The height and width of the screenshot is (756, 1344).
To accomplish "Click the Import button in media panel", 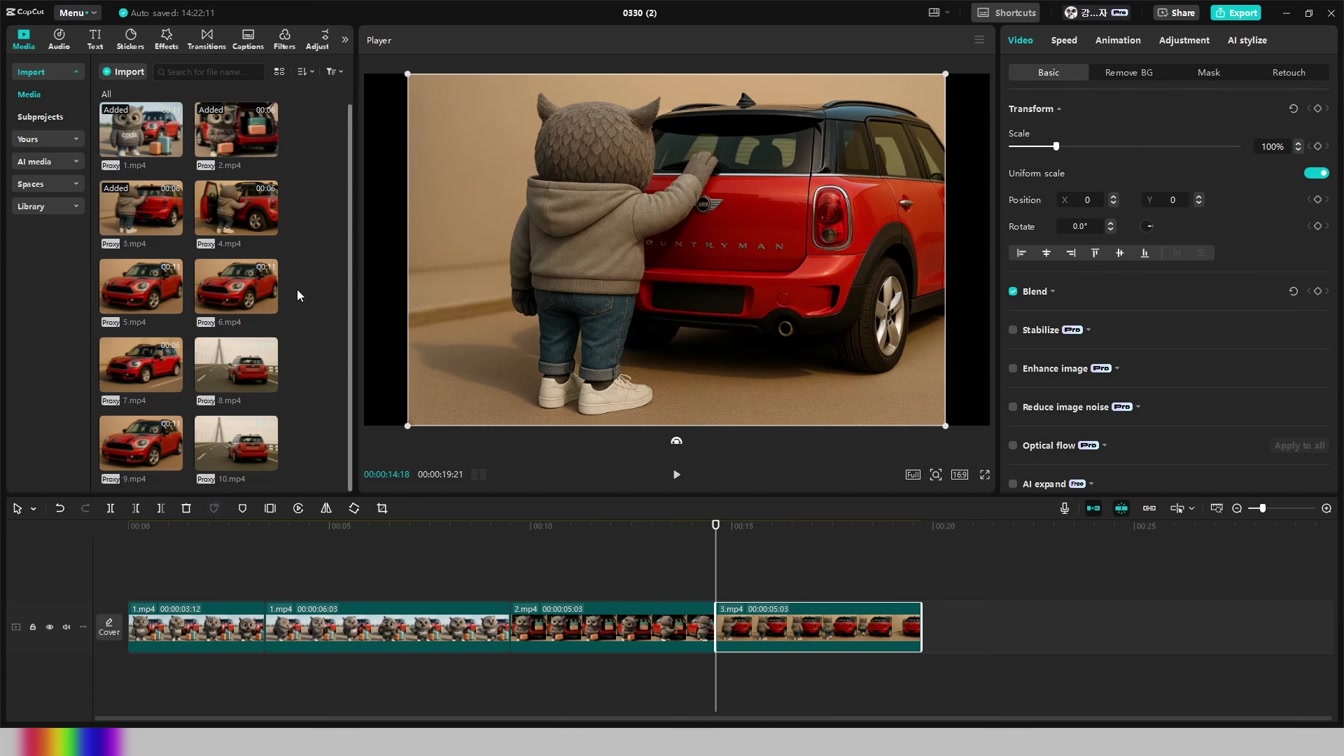I will coord(123,72).
